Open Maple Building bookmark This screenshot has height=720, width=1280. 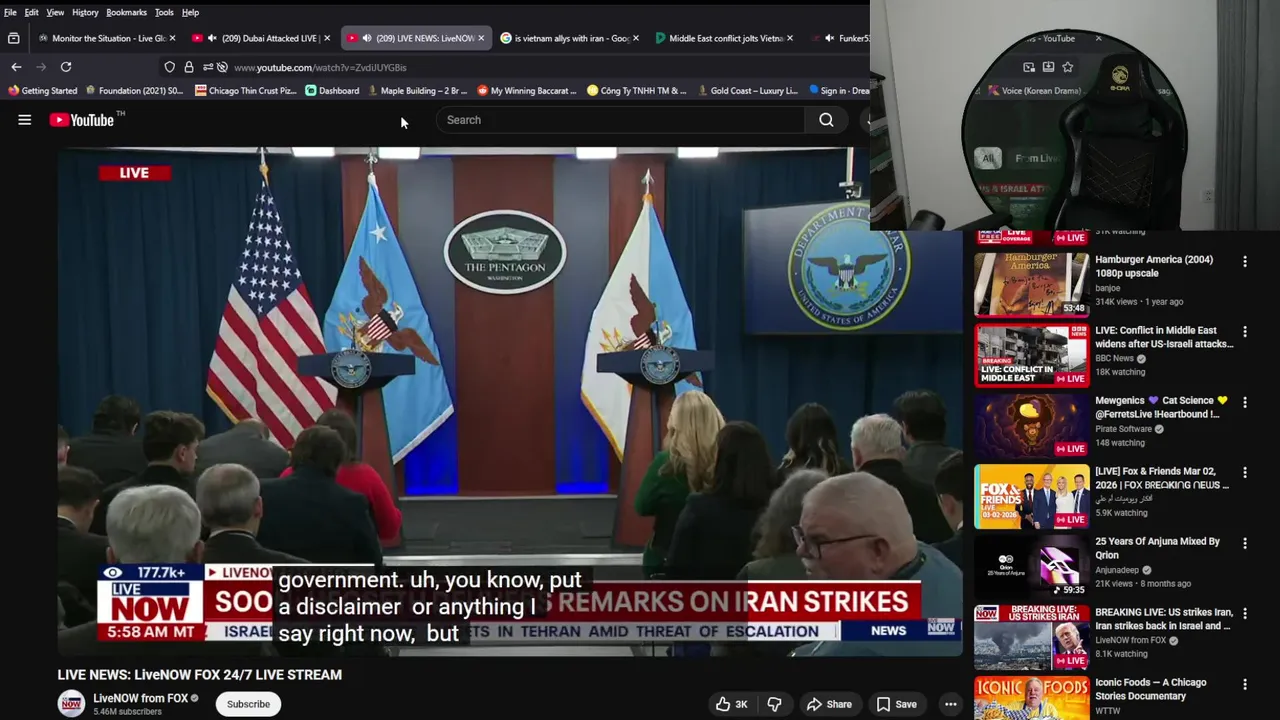tap(416, 91)
